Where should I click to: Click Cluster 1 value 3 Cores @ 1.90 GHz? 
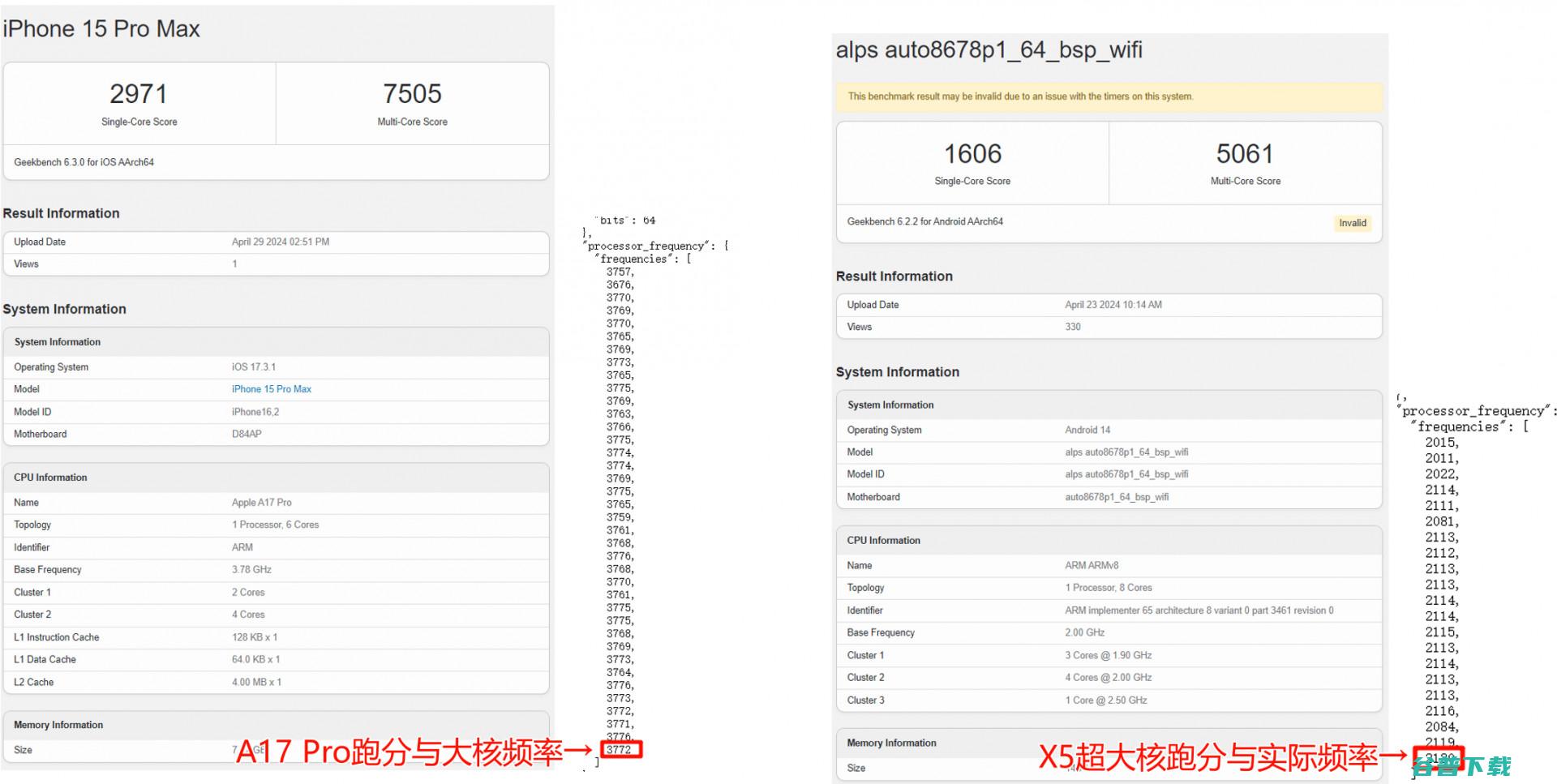pyautogui.click(x=1109, y=655)
